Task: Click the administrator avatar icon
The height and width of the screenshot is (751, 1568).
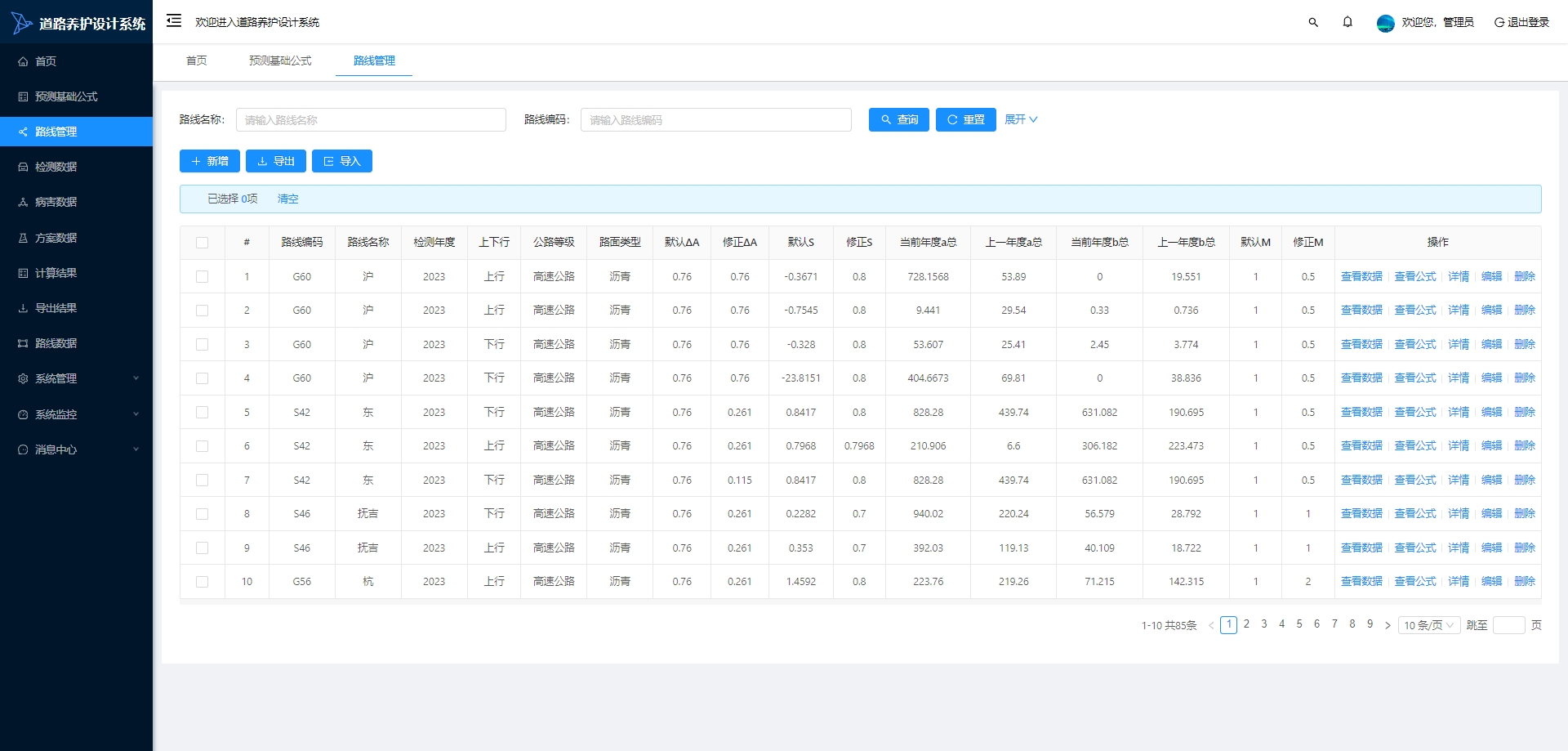Action: 1385,23
